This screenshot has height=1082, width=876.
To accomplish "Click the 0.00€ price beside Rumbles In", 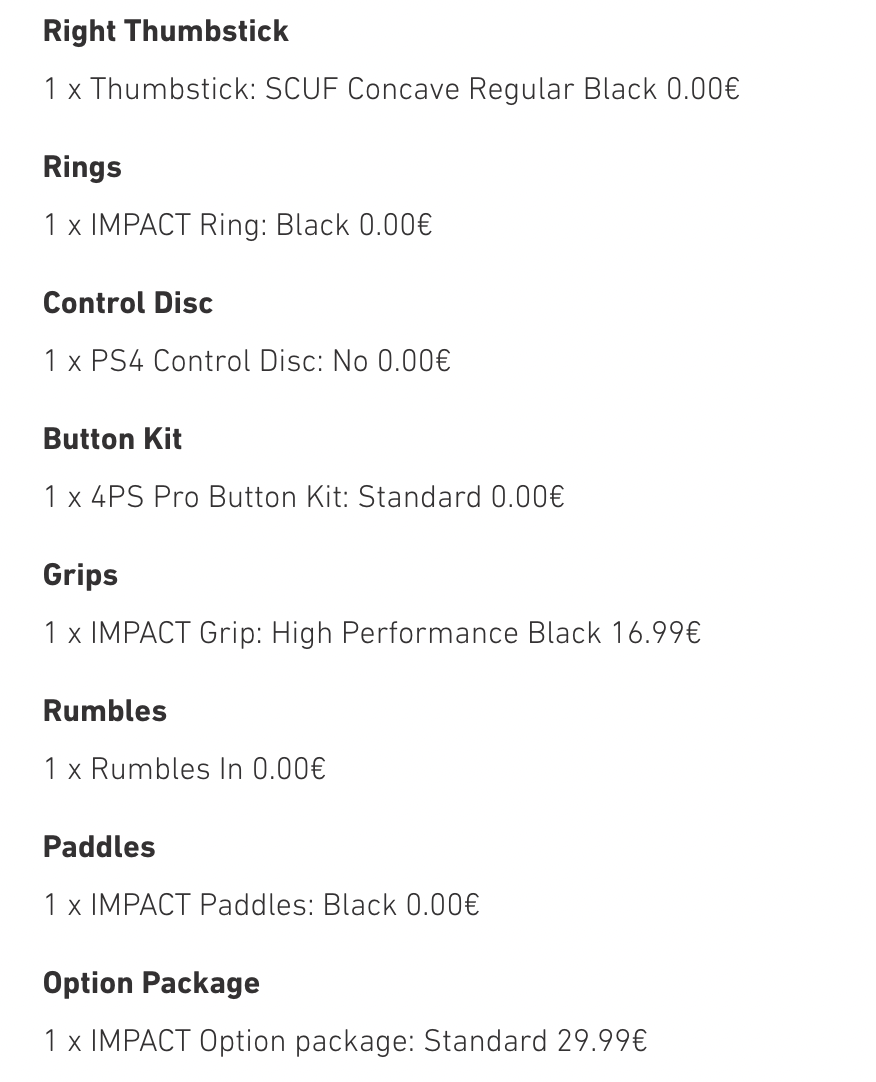I will point(289,769).
